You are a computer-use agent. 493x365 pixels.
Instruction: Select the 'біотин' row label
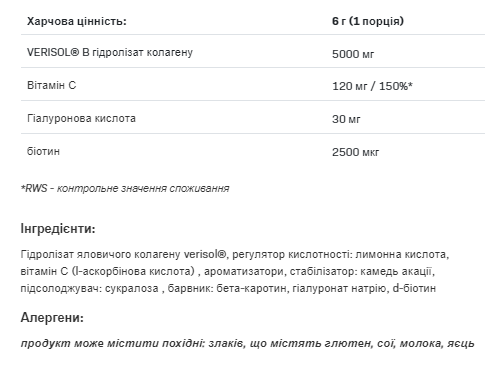pos(43,151)
